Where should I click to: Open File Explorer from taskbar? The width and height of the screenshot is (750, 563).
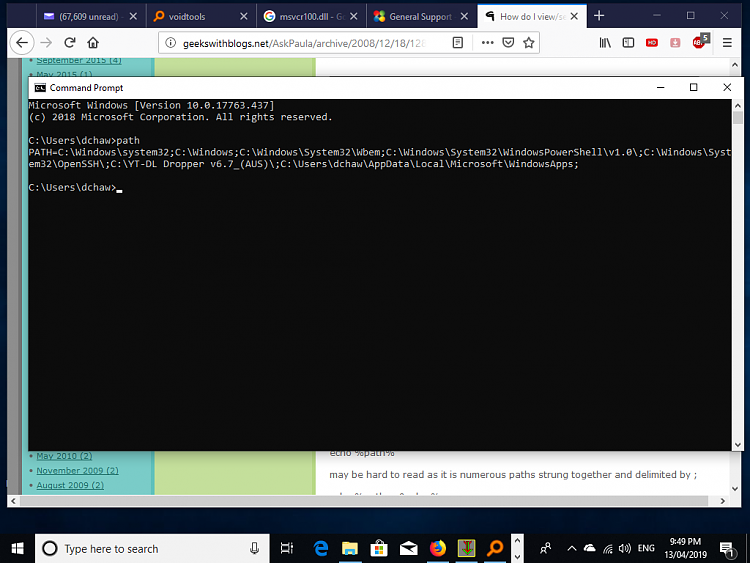tap(350, 548)
